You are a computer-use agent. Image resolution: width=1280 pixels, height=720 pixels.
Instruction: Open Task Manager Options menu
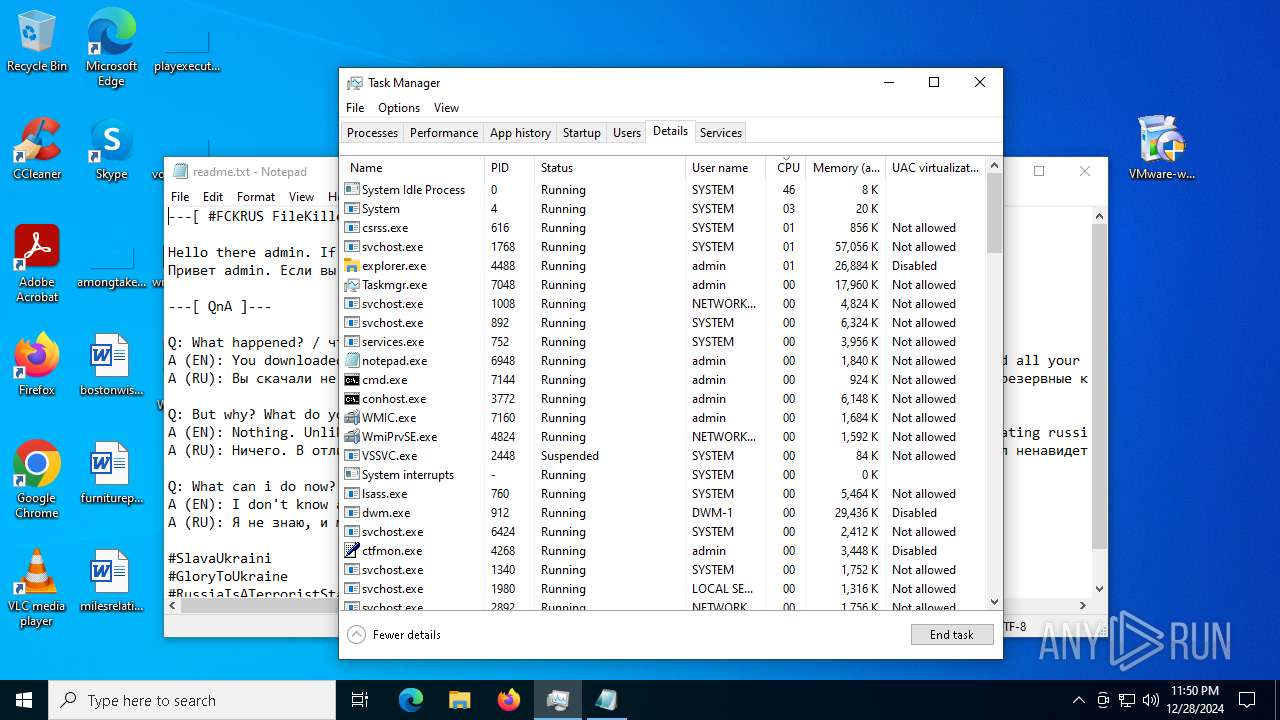[399, 108]
